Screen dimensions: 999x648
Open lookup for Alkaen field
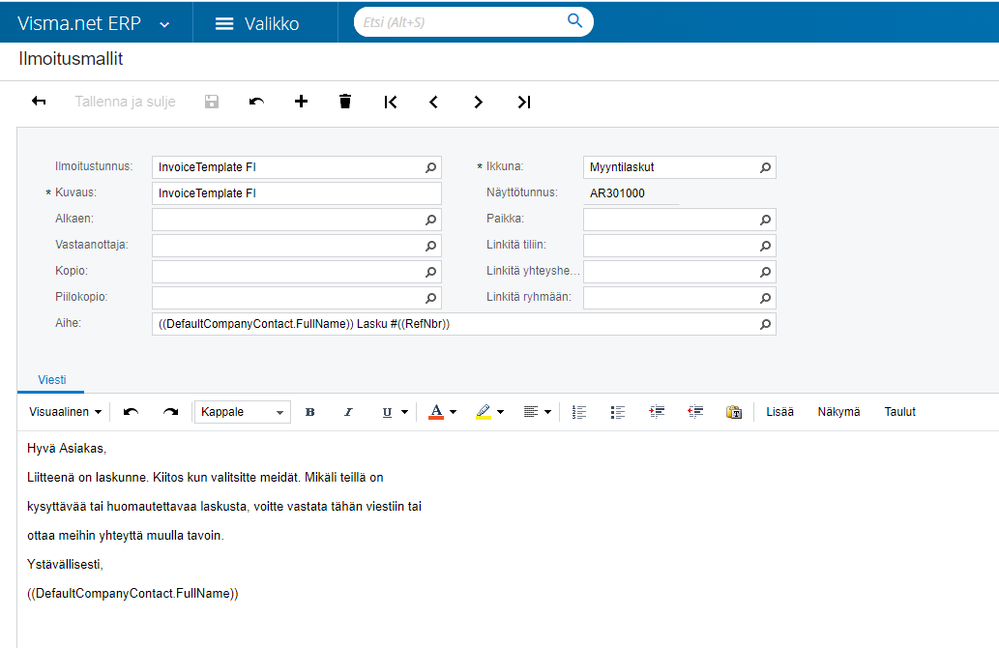pos(431,220)
